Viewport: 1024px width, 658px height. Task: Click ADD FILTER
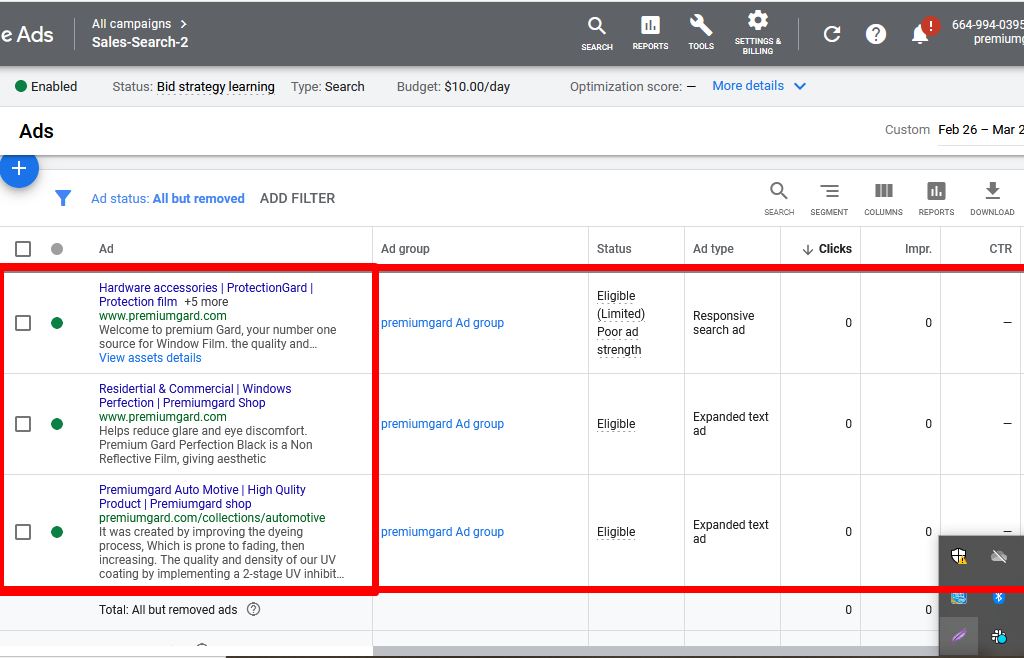click(x=297, y=198)
